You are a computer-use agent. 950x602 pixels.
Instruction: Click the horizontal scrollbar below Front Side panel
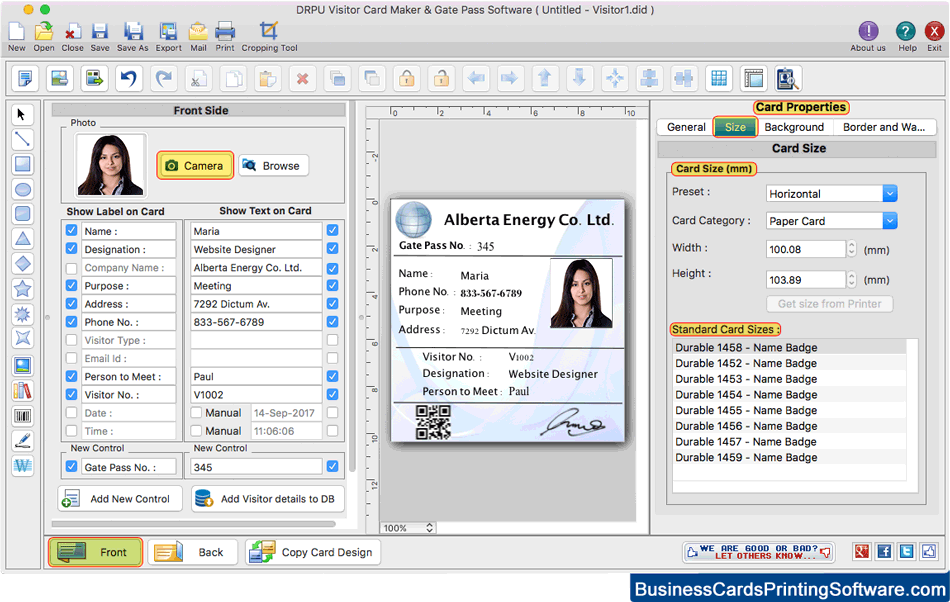click(194, 524)
